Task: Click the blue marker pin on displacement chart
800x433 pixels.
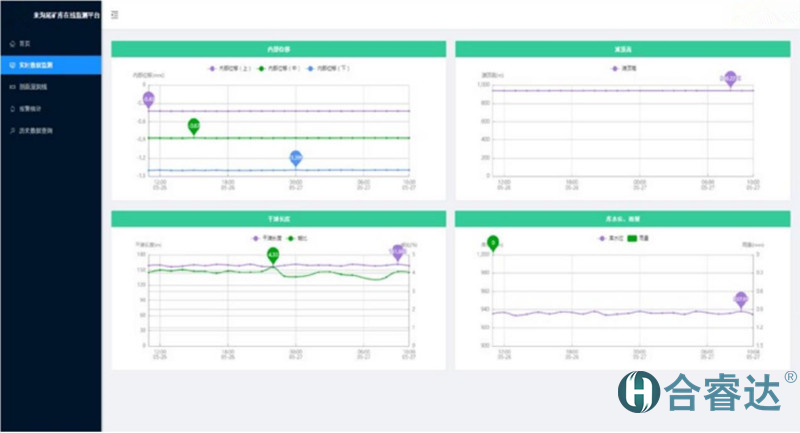Action: click(295, 158)
